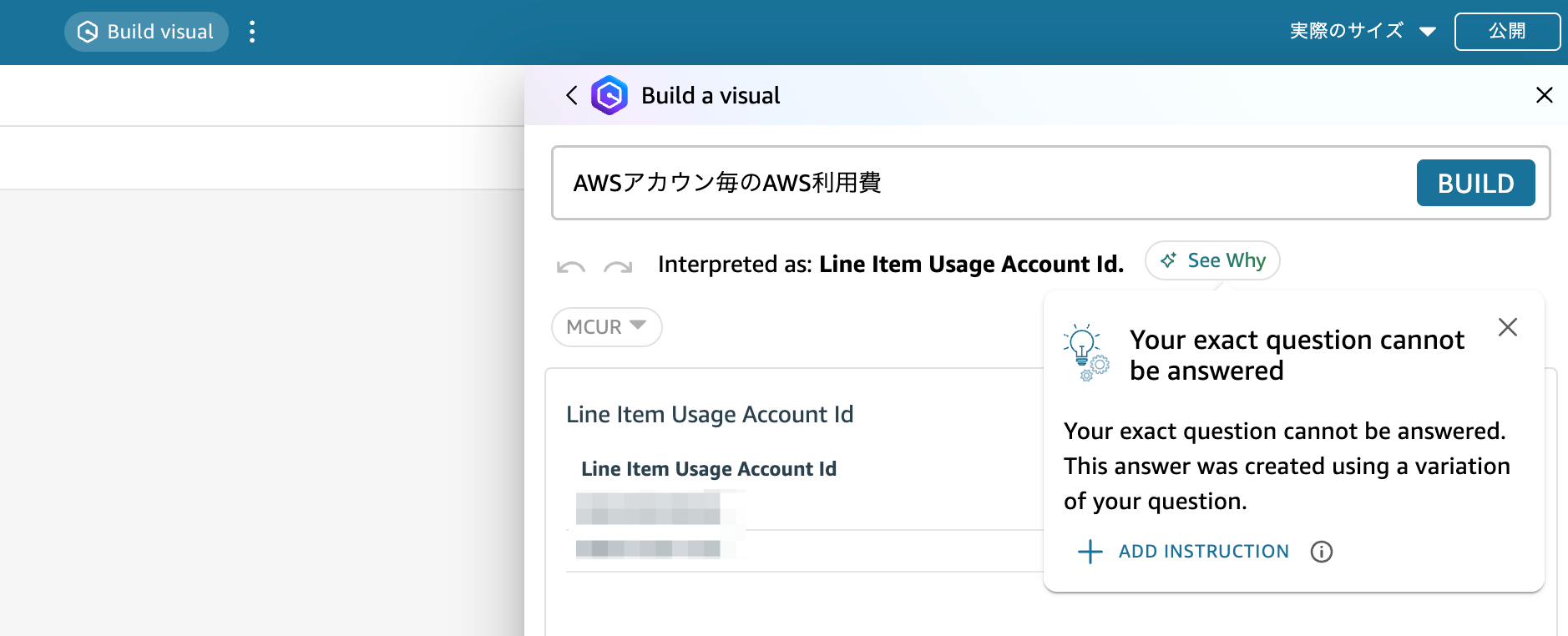Click the lightbulb gears icon in popup
The image size is (1568, 636).
(1086, 352)
